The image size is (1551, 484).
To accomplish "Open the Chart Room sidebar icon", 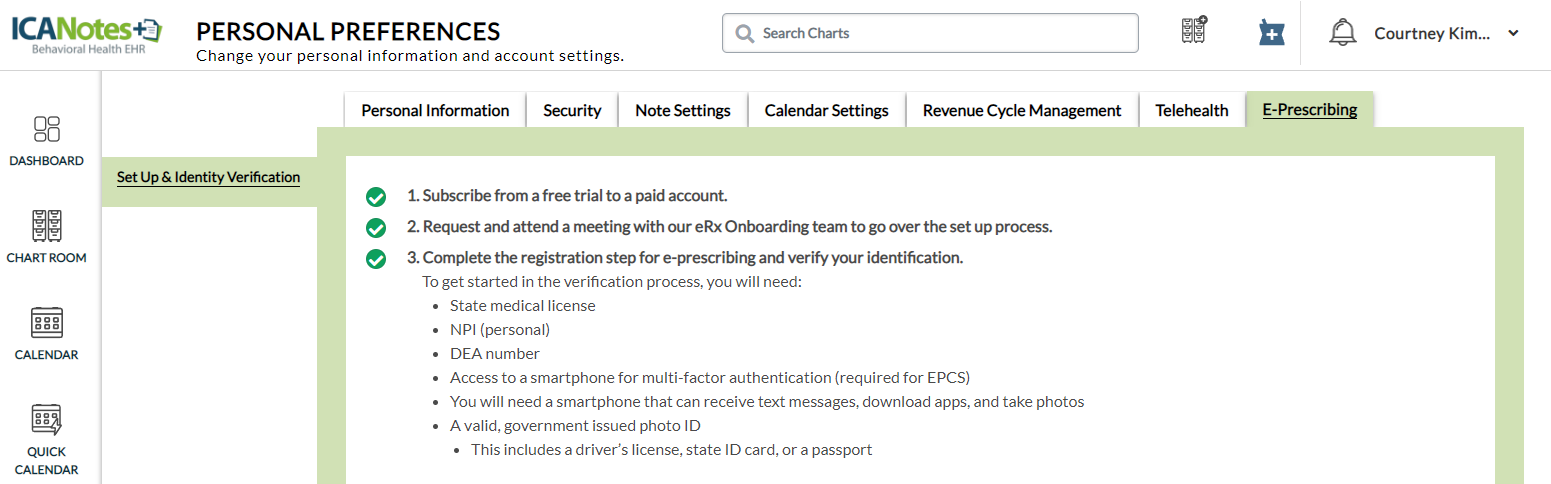I will [47, 227].
